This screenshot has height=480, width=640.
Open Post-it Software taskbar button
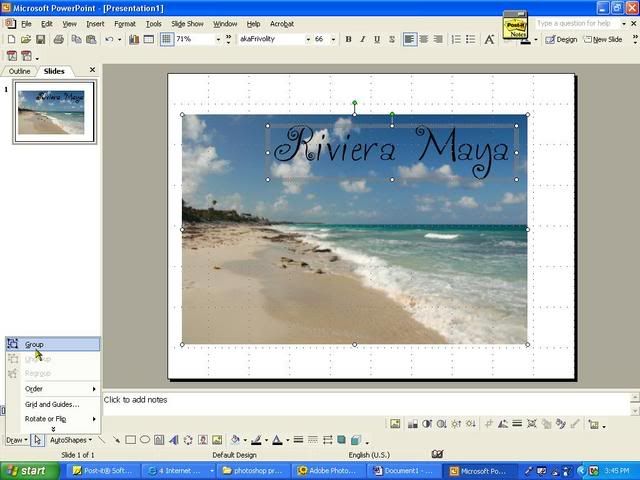click(102, 471)
